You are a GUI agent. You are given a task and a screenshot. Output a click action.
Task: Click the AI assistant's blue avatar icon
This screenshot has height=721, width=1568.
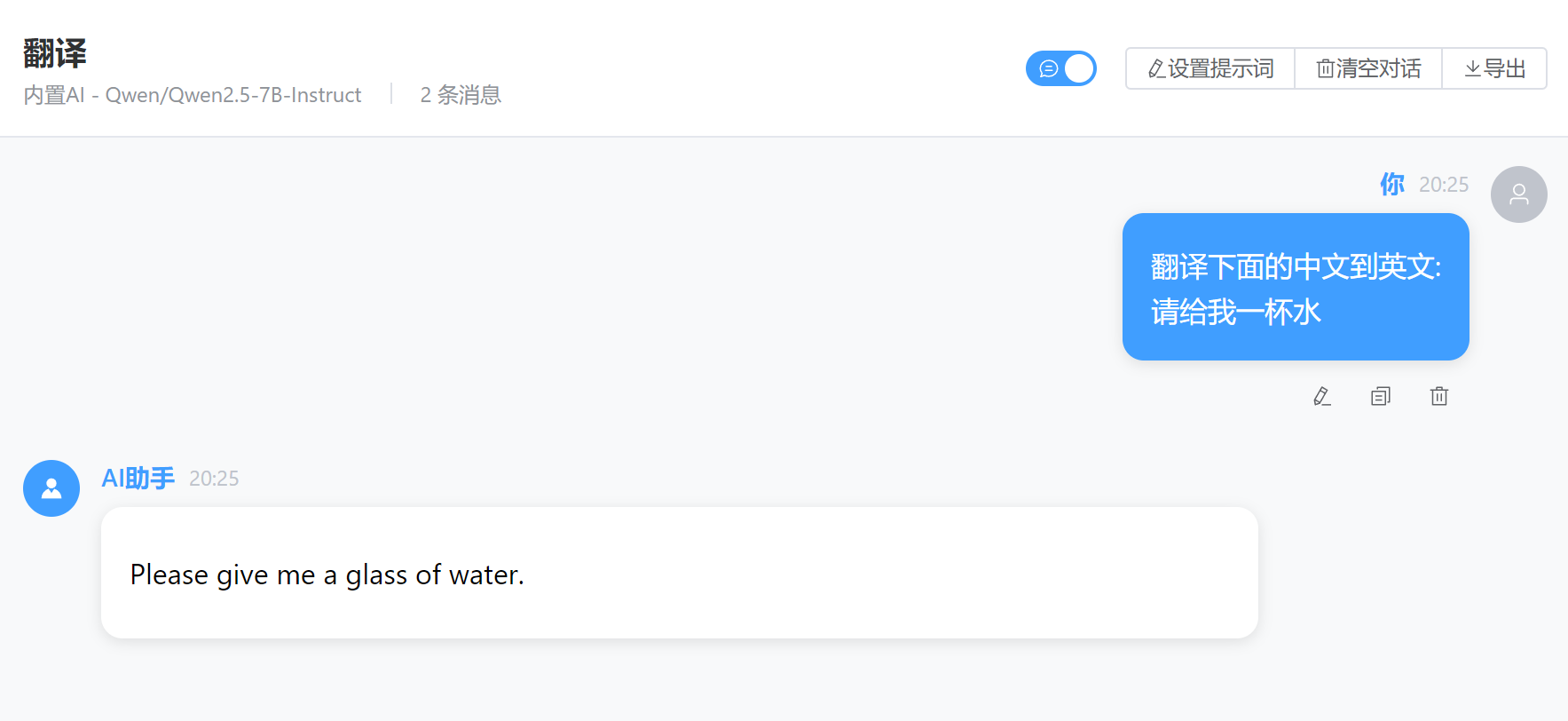click(51, 488)
